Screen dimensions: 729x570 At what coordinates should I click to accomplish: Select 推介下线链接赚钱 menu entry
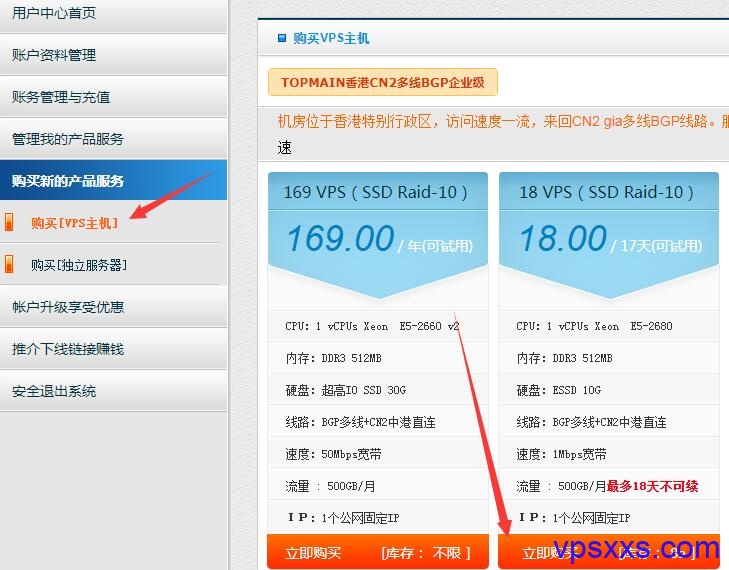pyautogui.click(x=68, y=349)
